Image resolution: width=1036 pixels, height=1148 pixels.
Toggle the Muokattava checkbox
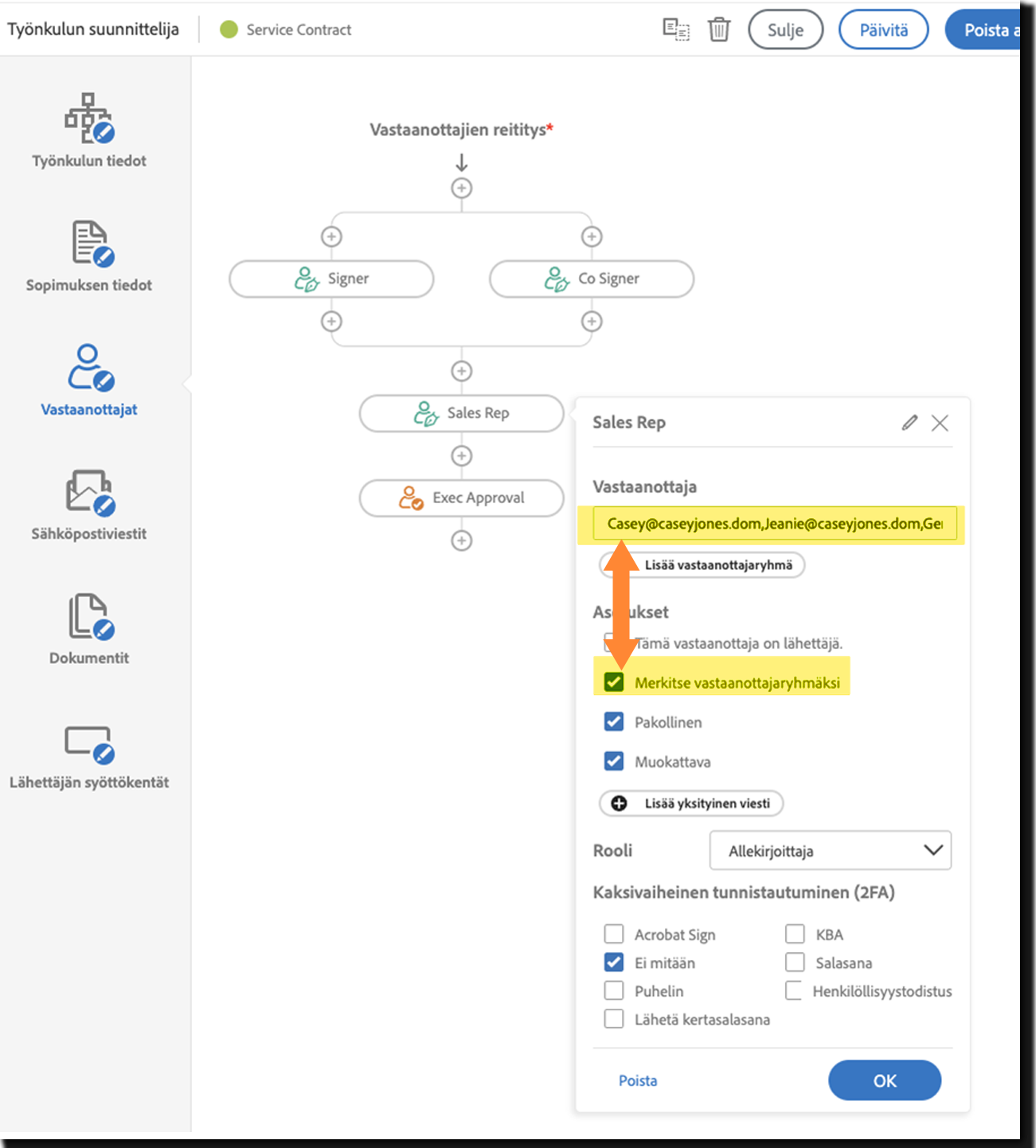[614, 762]
